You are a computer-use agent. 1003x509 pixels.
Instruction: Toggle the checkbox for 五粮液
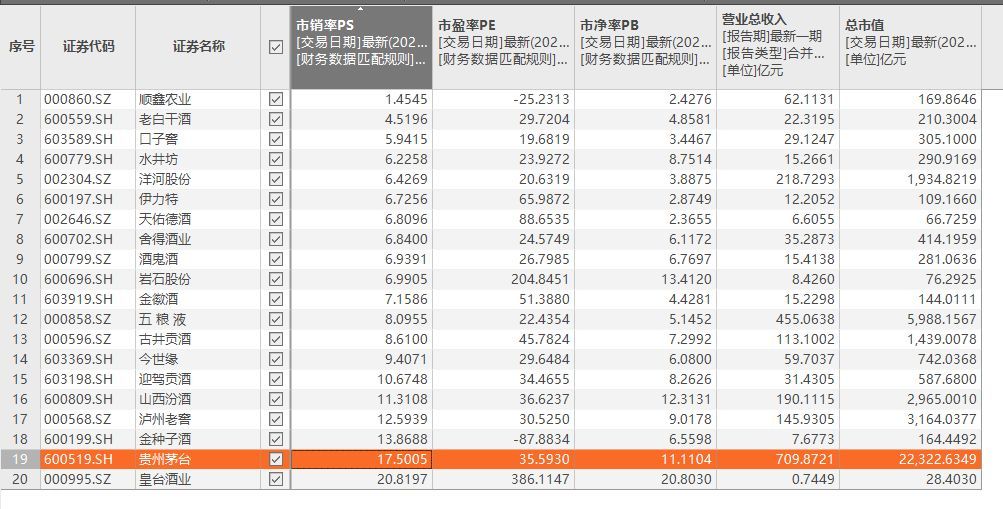[x=276, y=319]
